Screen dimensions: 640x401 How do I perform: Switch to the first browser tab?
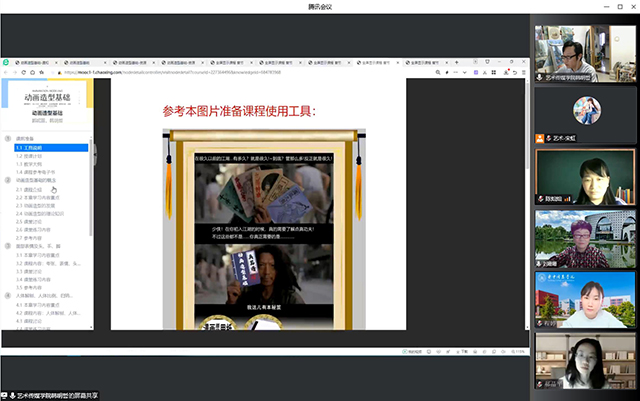pyautogui.click(x=36, y=62)
